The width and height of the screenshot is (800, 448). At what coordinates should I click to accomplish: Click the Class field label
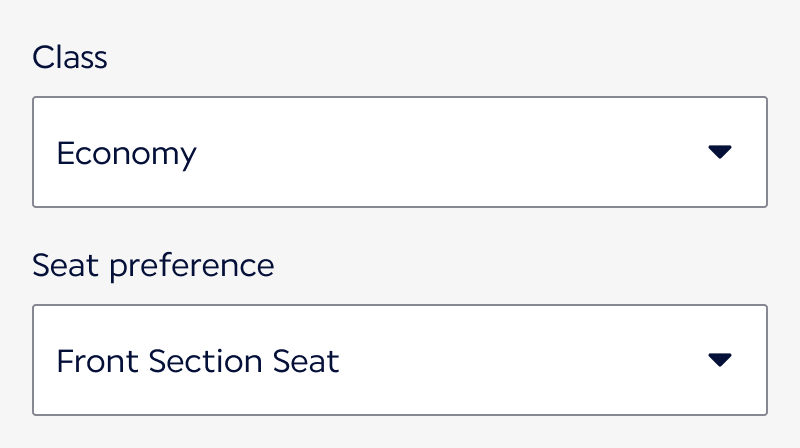pyautogui.click(x=70, y=57)
